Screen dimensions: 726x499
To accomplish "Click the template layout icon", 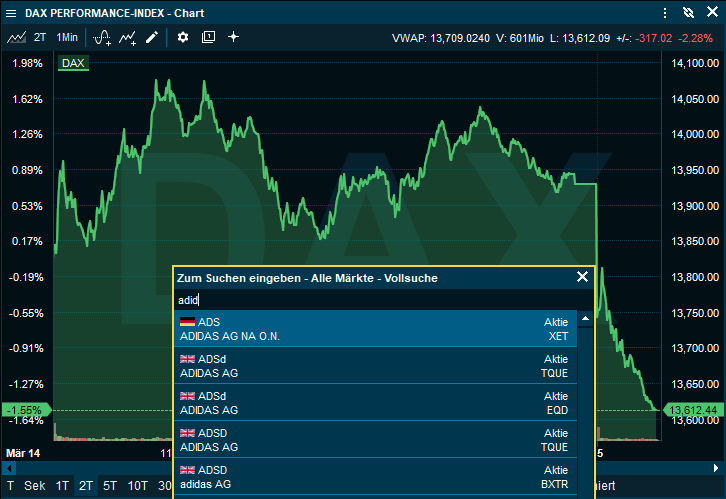I will [x=208, y=37].
